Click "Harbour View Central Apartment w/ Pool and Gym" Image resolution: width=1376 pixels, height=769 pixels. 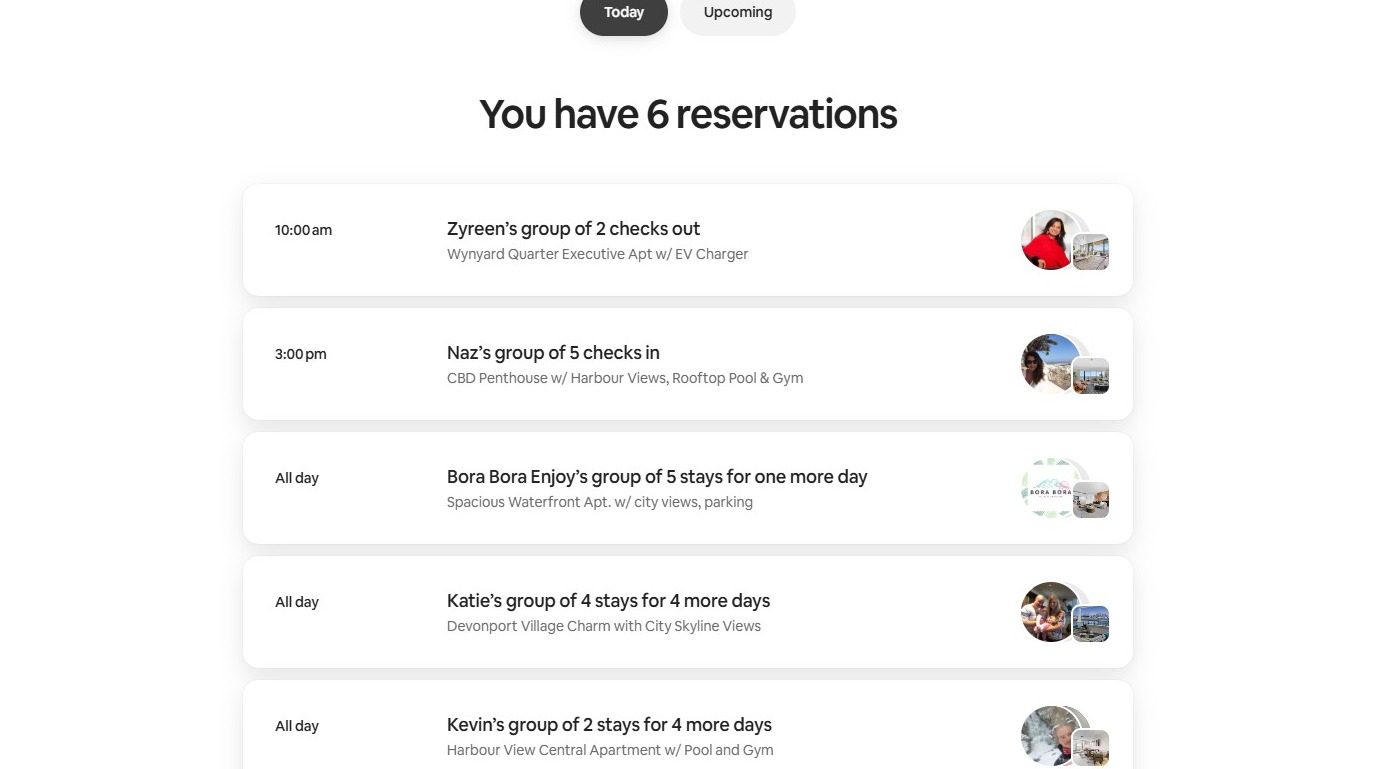pyautogui.click(x=610, y=750)
